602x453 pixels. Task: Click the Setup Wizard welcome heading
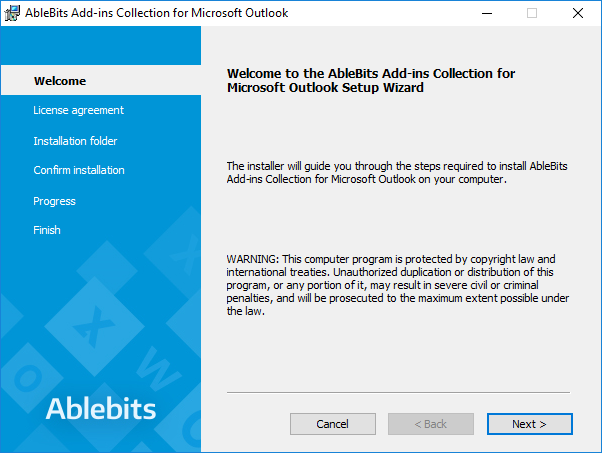[x=371, y=81]
